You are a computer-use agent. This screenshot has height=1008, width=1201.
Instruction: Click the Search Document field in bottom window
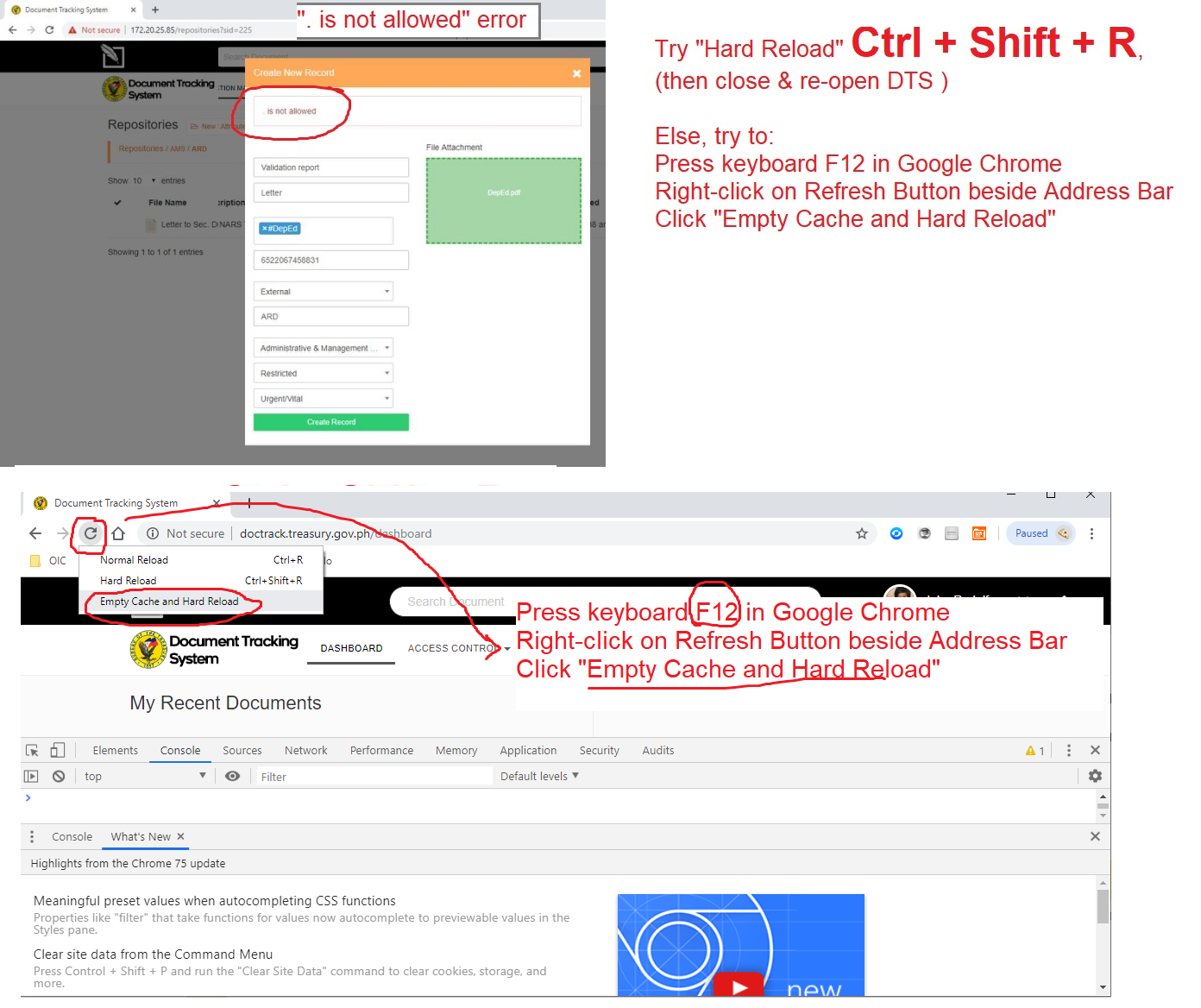coord(604,602)
